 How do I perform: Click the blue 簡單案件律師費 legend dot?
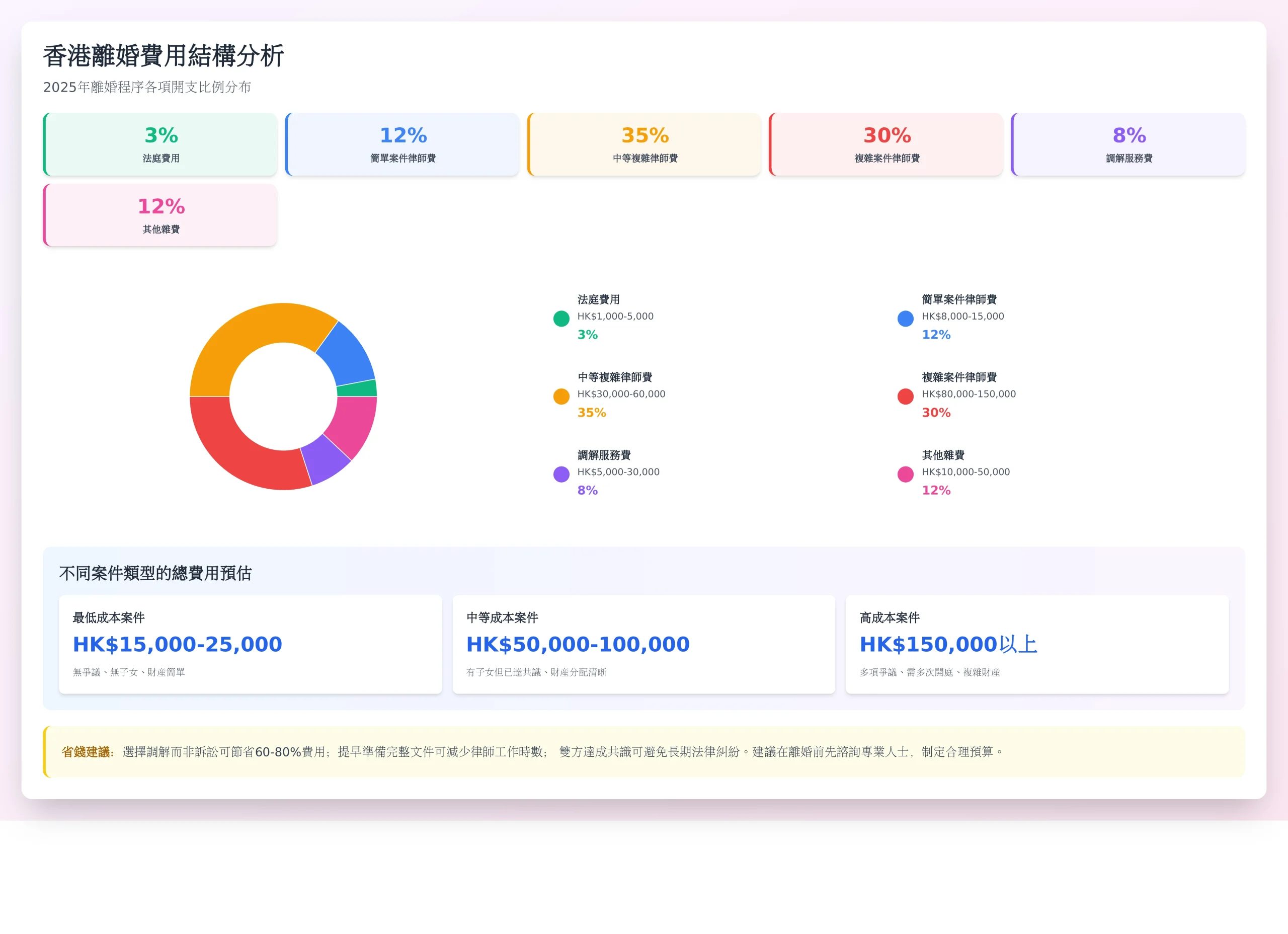905,319
